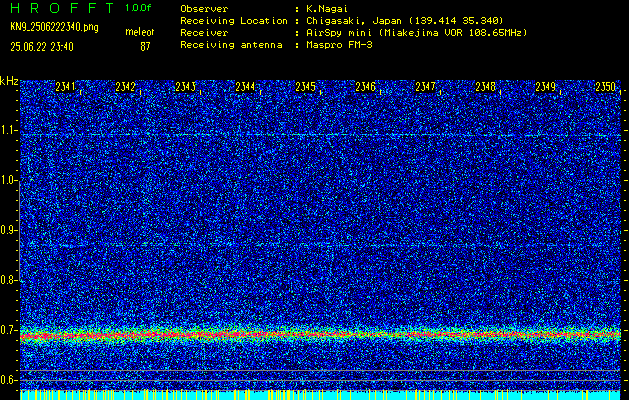Click the 0.6 frequency axis label
The height and width of the screenshot is (400, 629).
(8, 380)
